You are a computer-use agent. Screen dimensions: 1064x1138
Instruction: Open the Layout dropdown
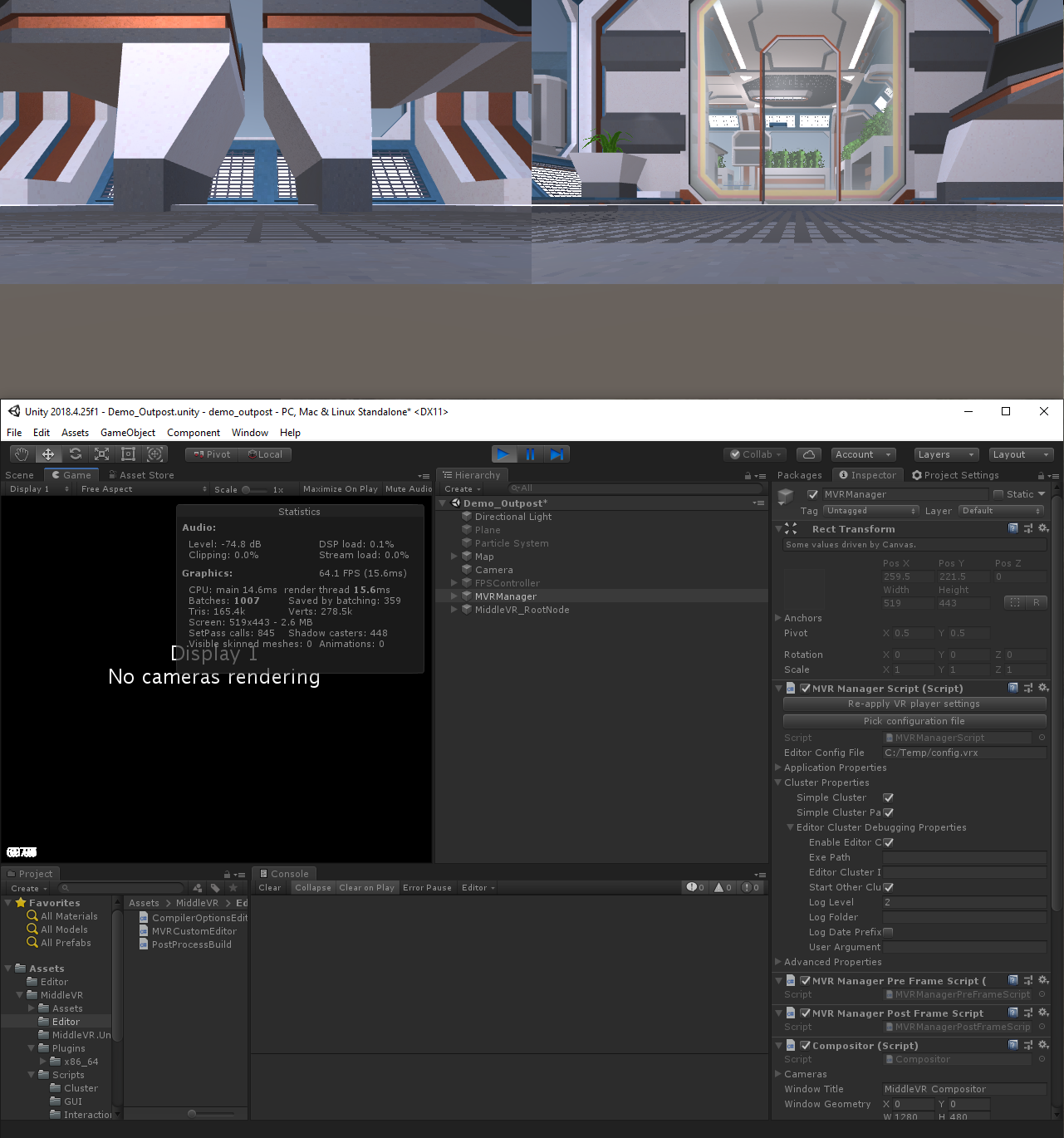tap(1022, 454)
